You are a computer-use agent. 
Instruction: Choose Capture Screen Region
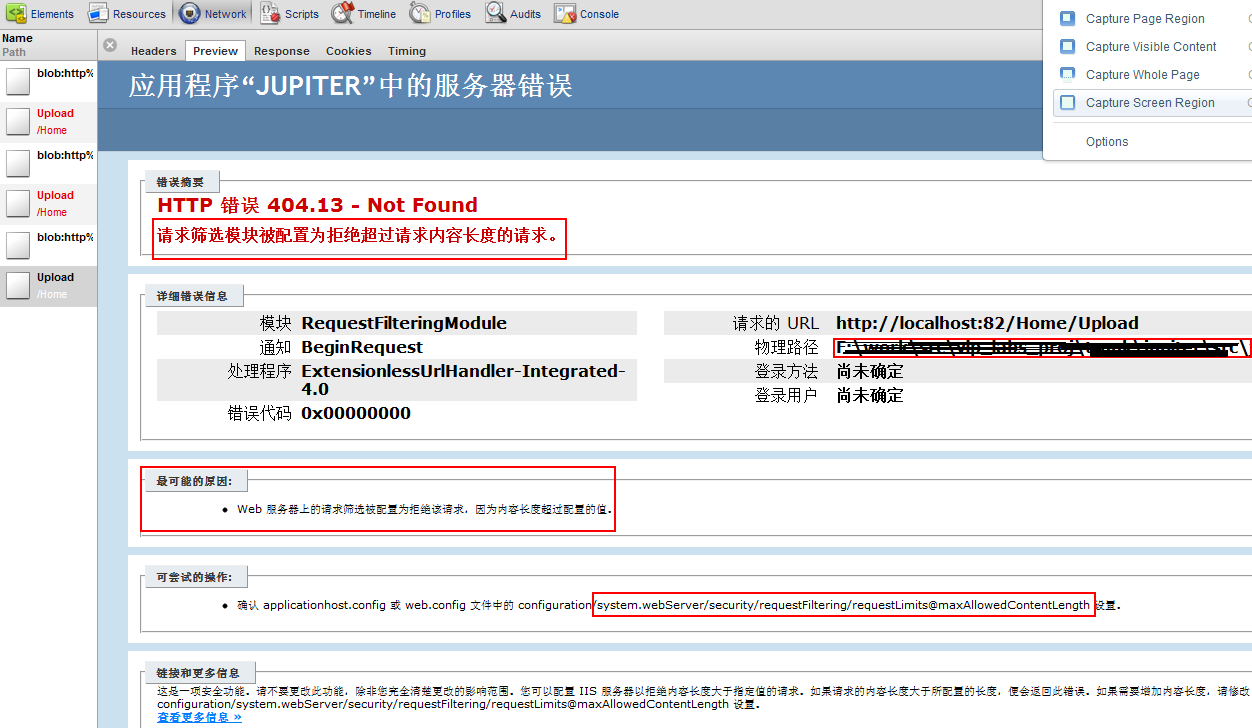[x=1150, y=103]
